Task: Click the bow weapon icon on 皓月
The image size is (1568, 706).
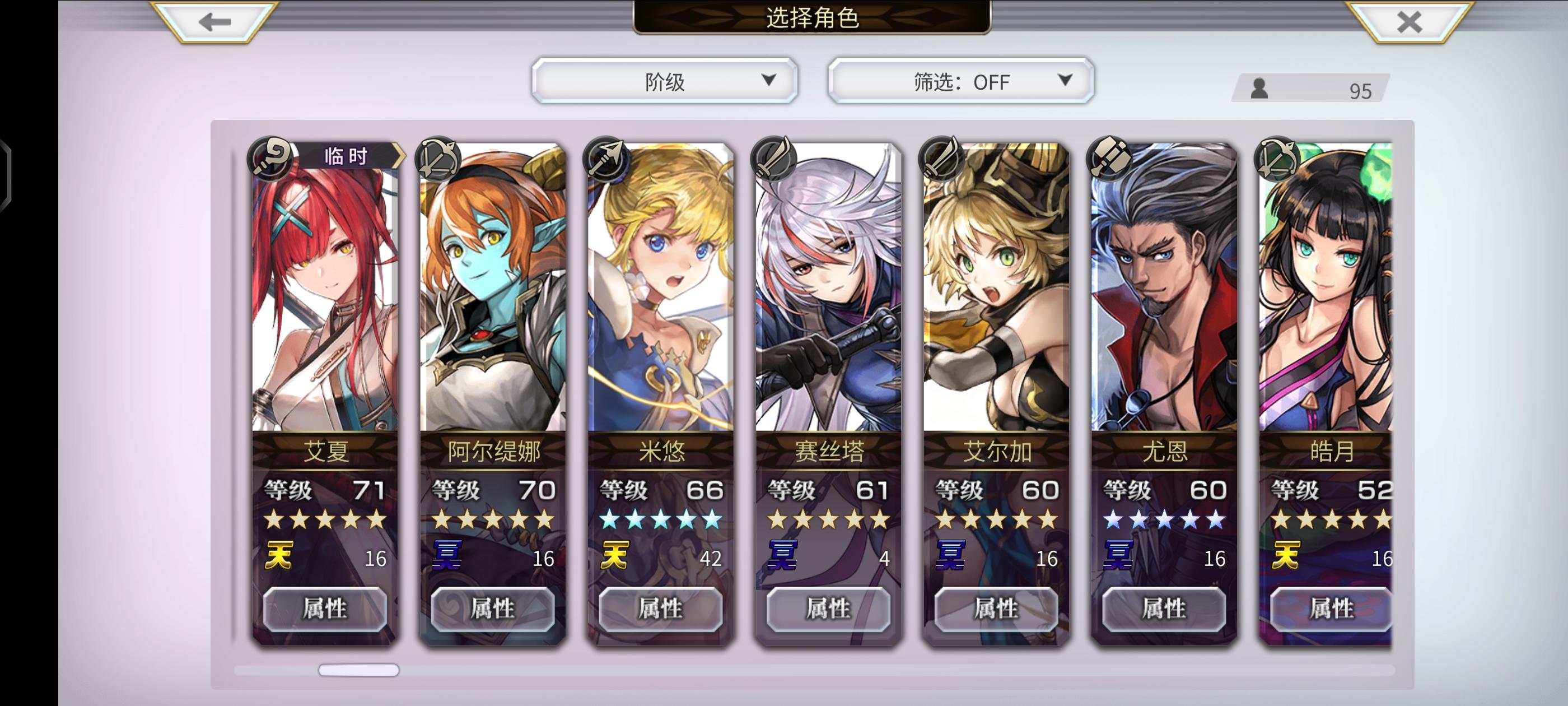Action: click(x=1278, y=159)
